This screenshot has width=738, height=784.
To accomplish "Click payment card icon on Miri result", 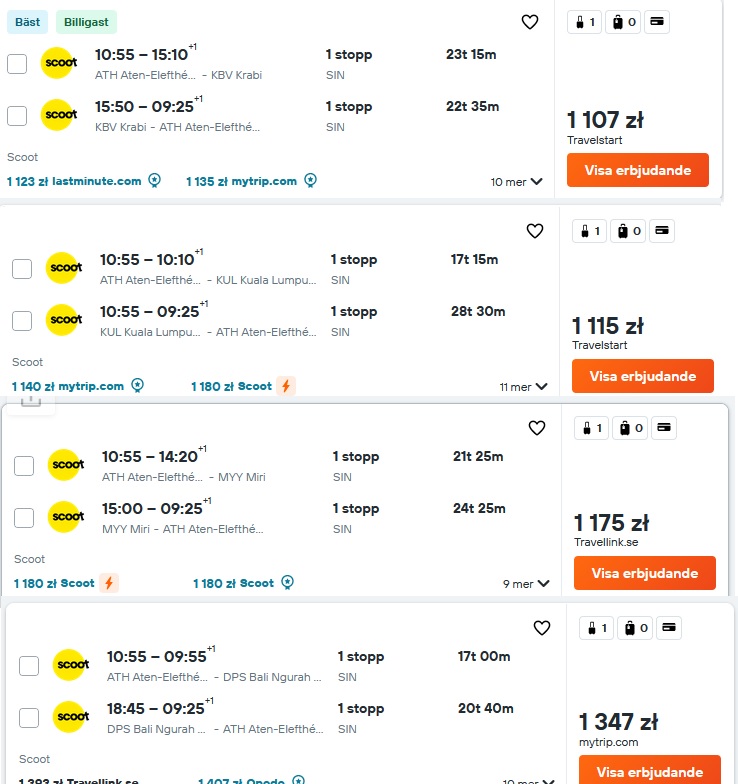I will (664, 428).
